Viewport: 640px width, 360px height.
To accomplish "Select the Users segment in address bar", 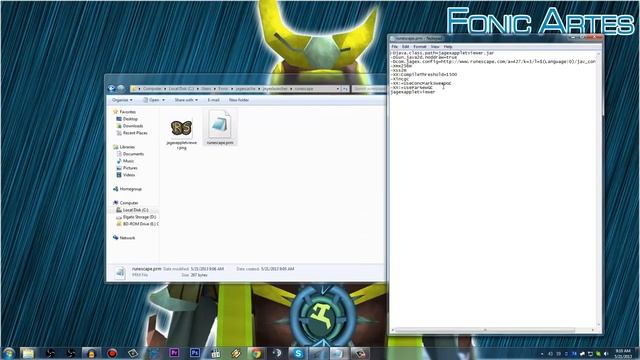I will [206, 89].
